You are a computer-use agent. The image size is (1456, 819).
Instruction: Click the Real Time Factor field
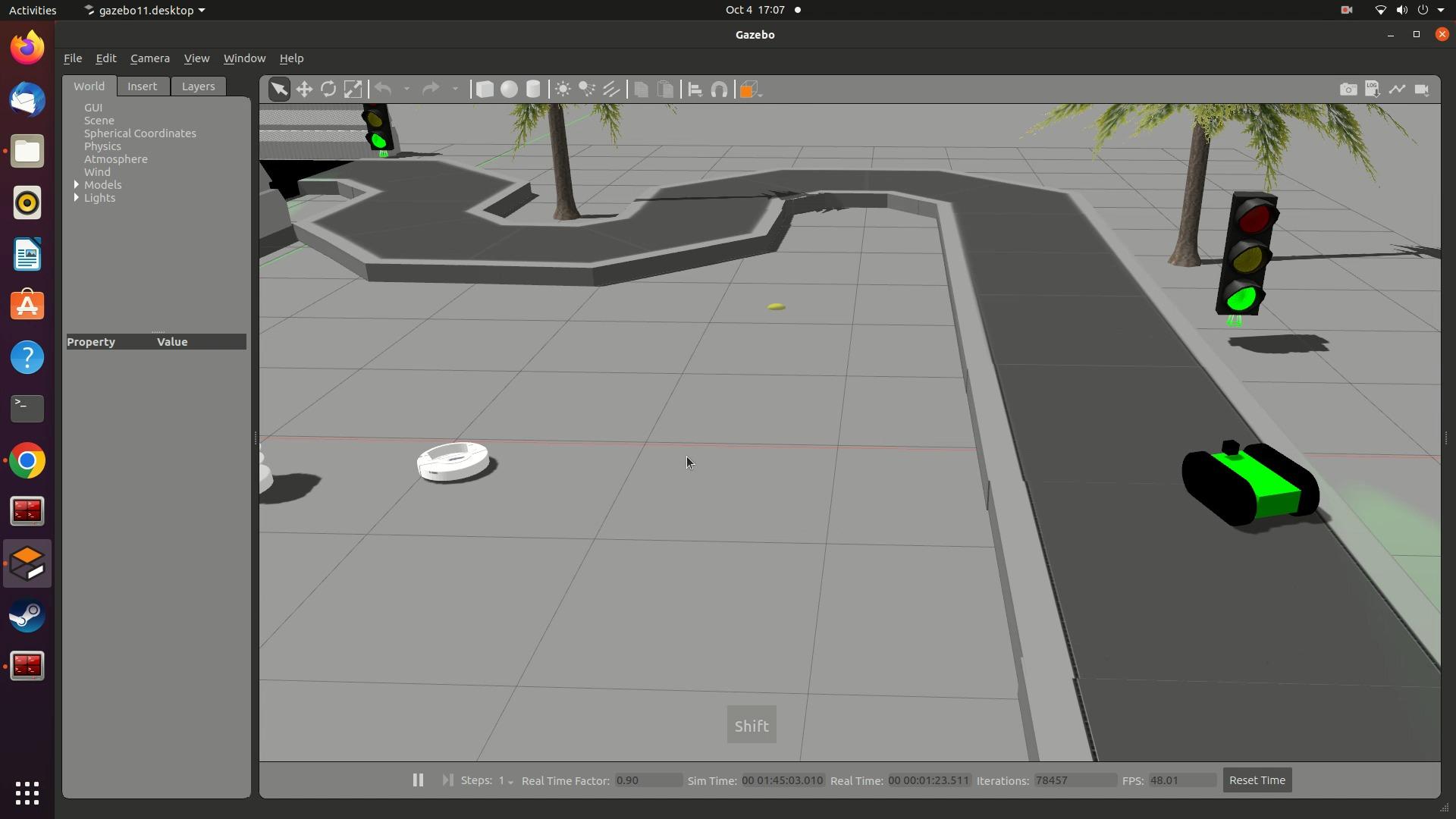coord(648,780)
